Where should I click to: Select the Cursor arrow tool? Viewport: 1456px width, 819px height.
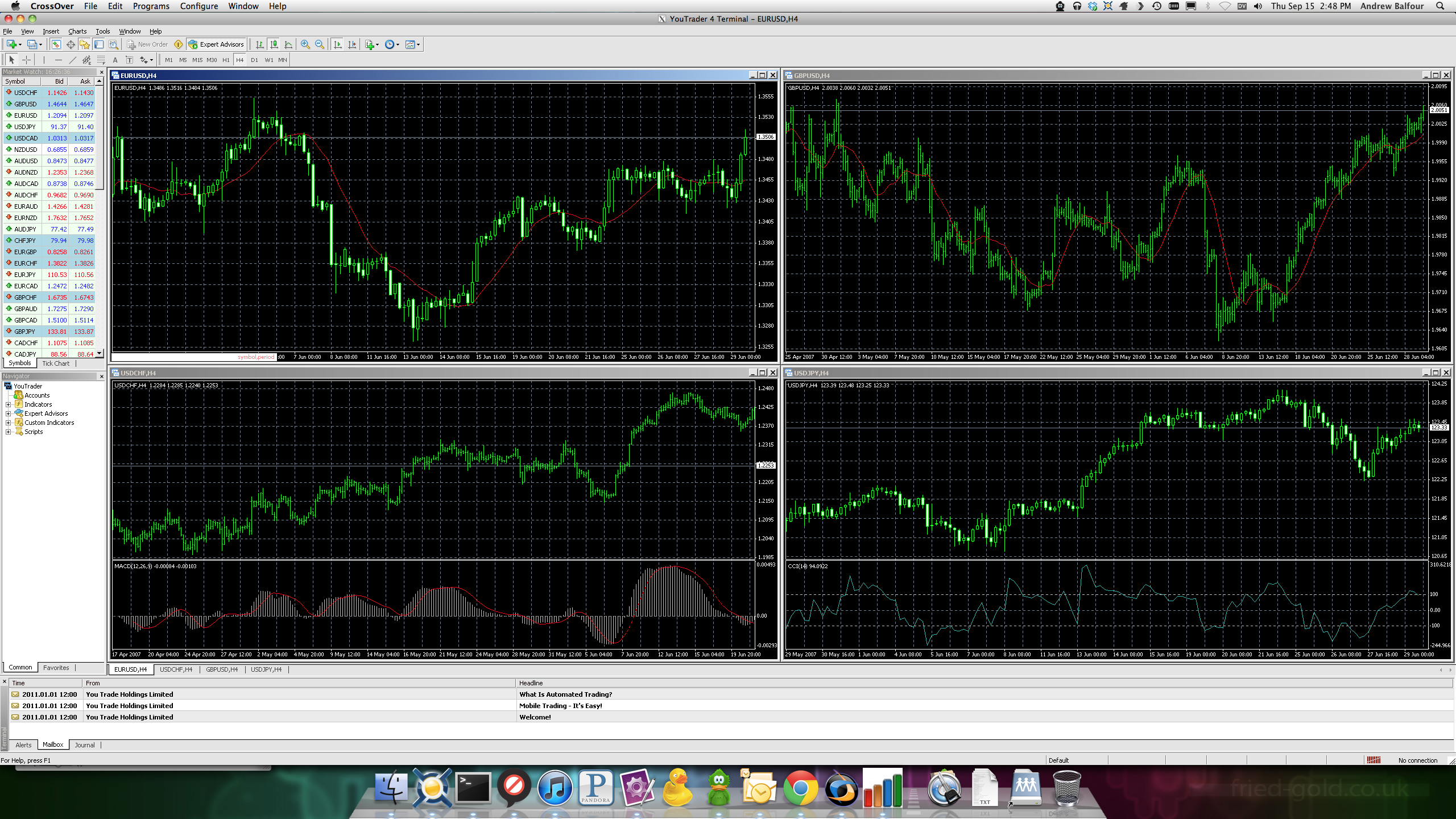[11, 60]
